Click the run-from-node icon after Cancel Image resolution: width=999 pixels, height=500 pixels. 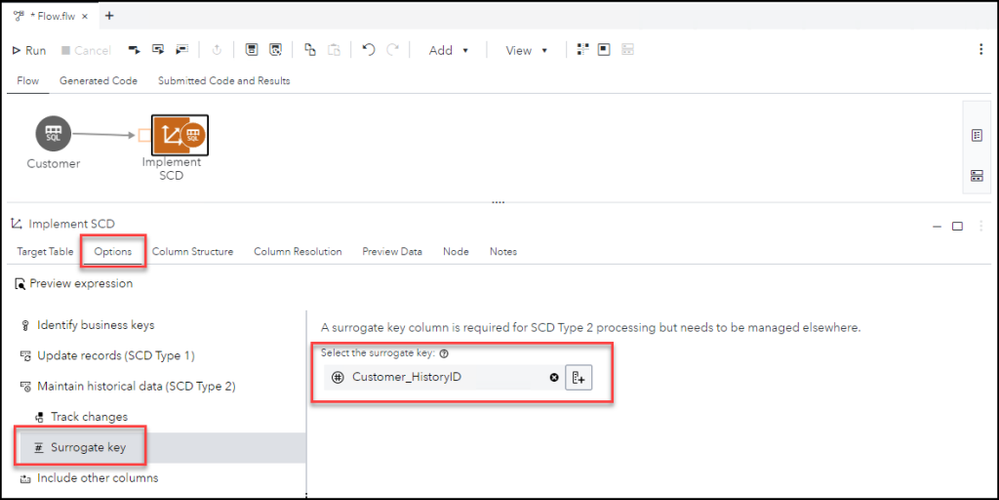[134, 50]
